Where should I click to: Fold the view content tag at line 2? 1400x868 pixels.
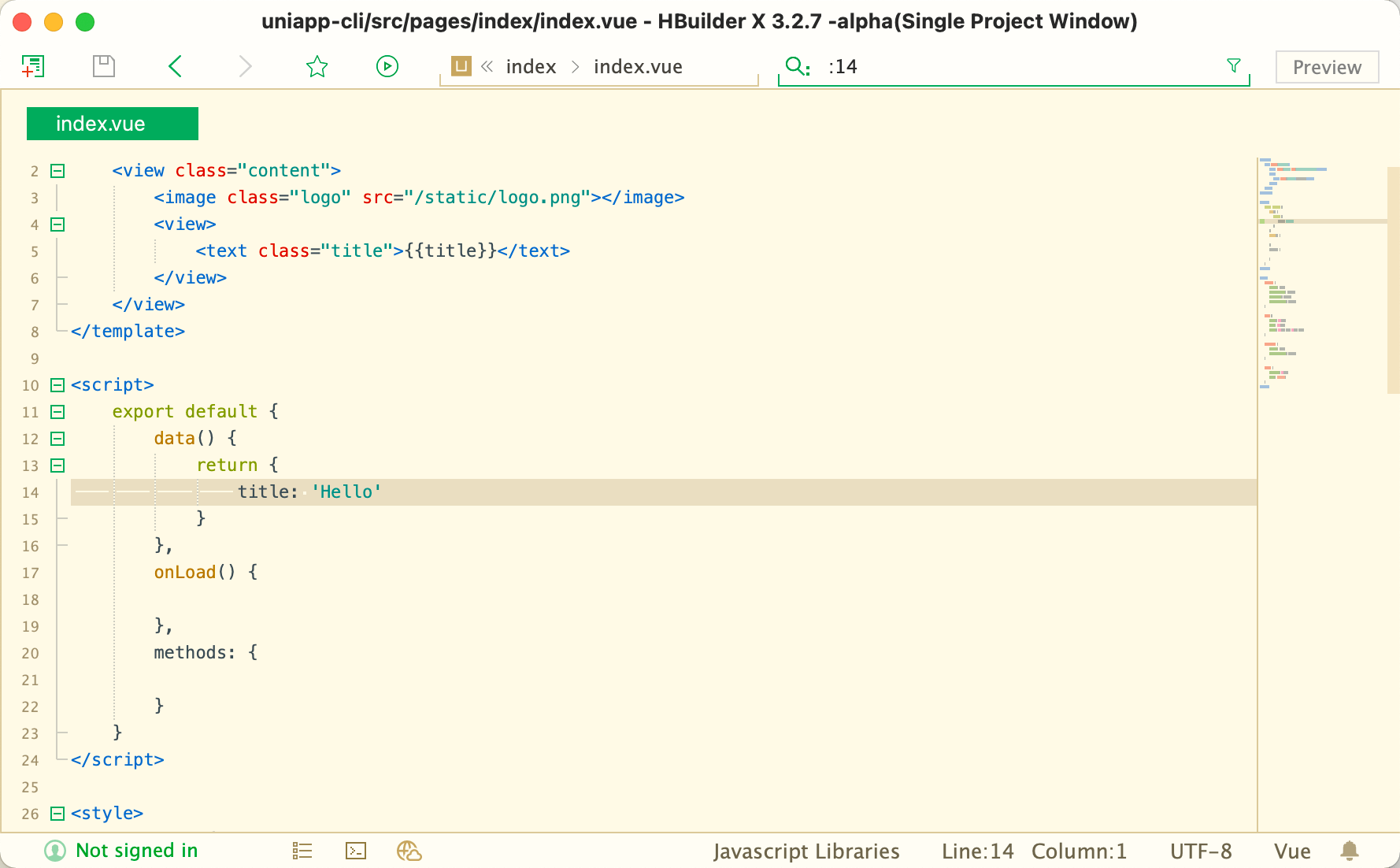57,171
